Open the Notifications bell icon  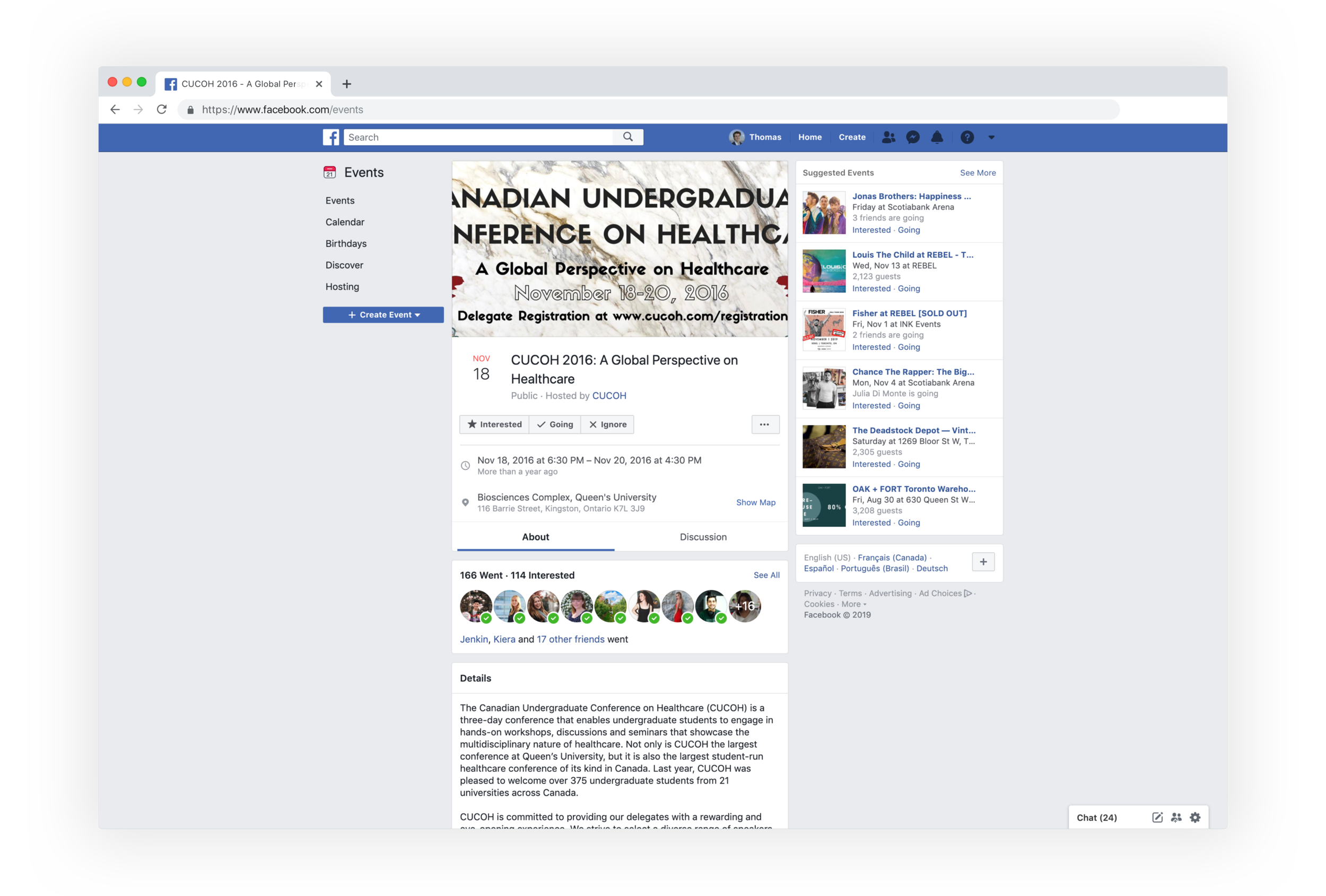coord(937,137)
